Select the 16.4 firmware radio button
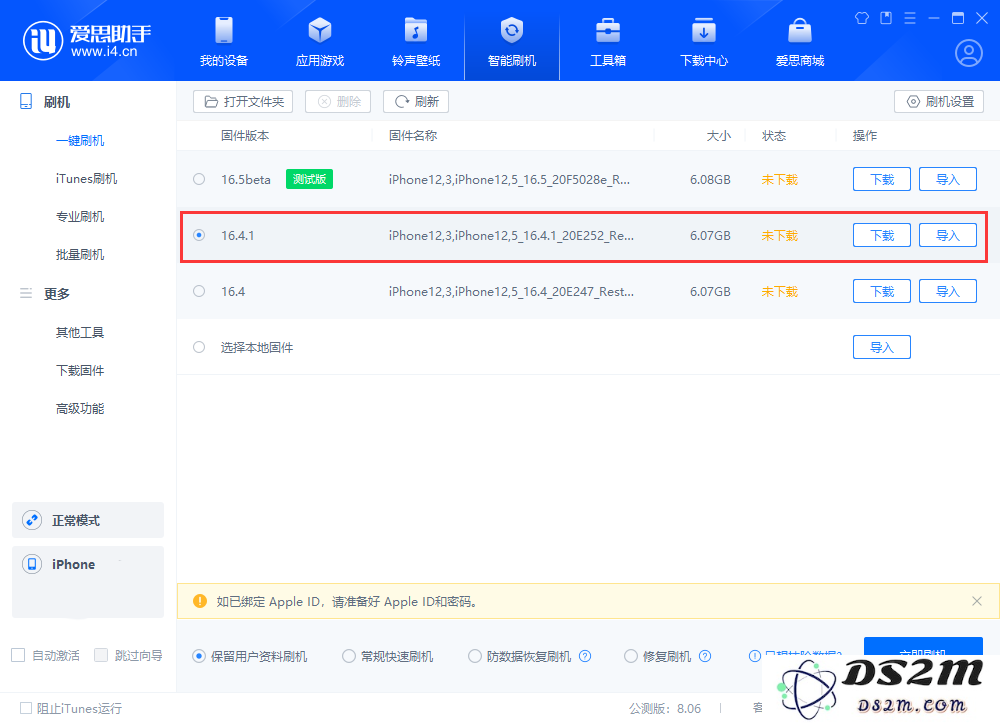Screen dimensions: 1000x723 click(199, 291)
